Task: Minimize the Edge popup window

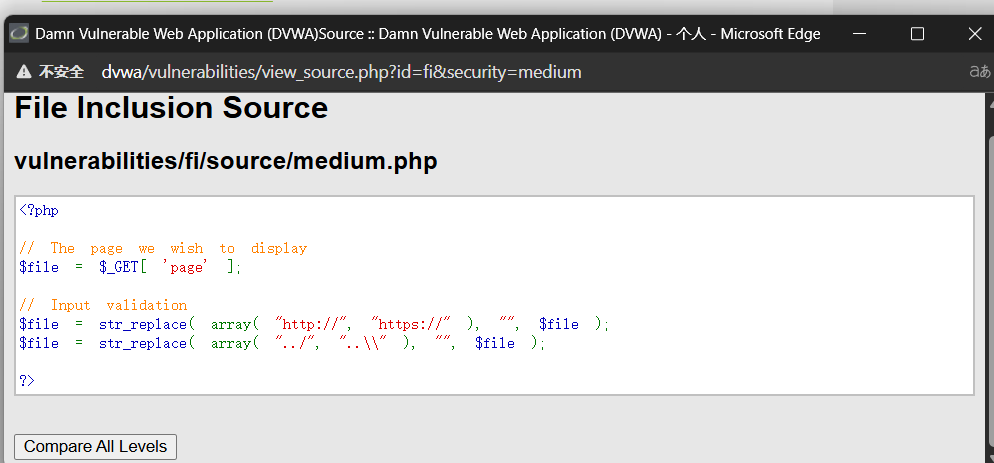Action: tap(860, 34)
